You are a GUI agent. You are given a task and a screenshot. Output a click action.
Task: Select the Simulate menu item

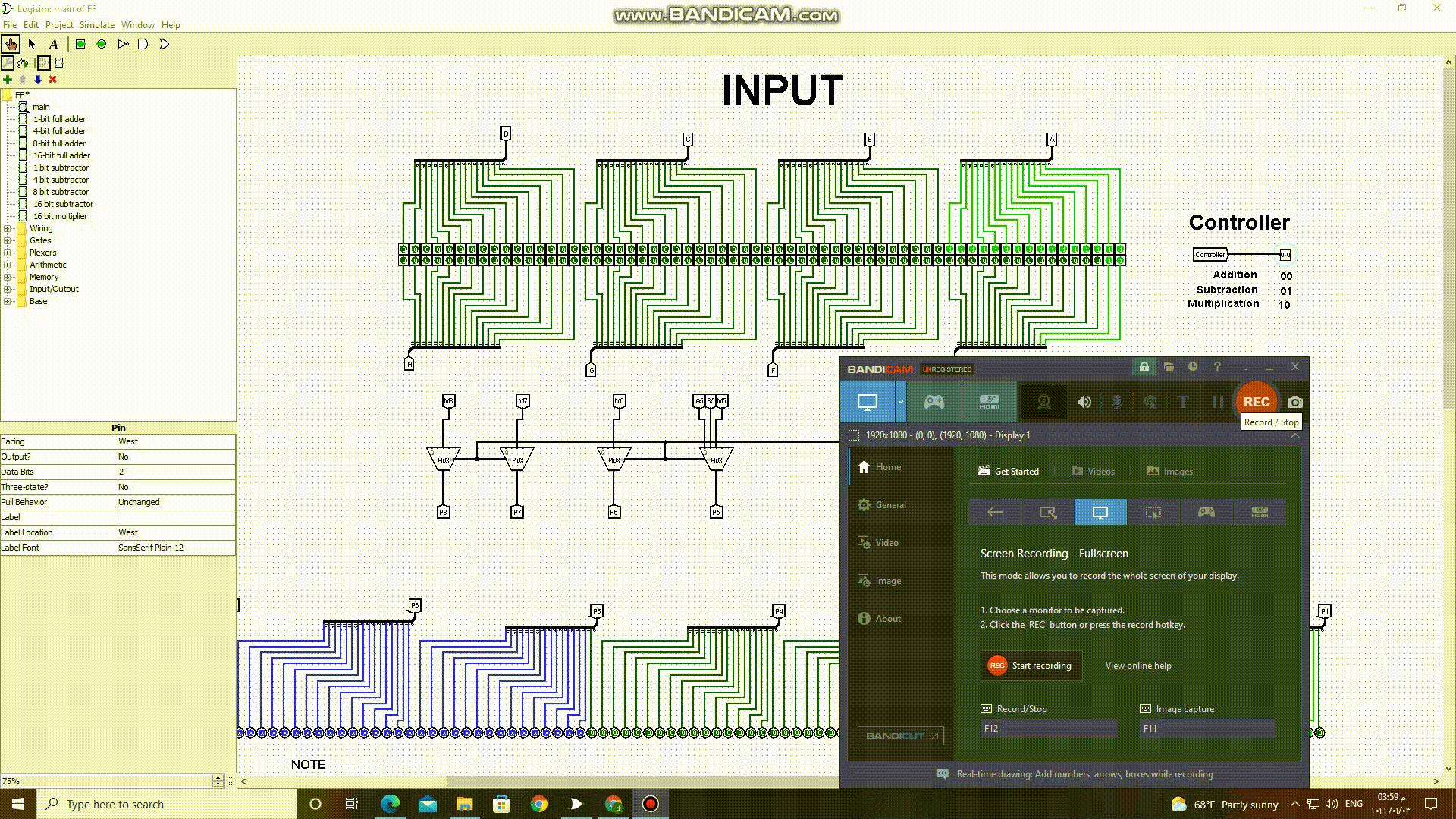97,24
